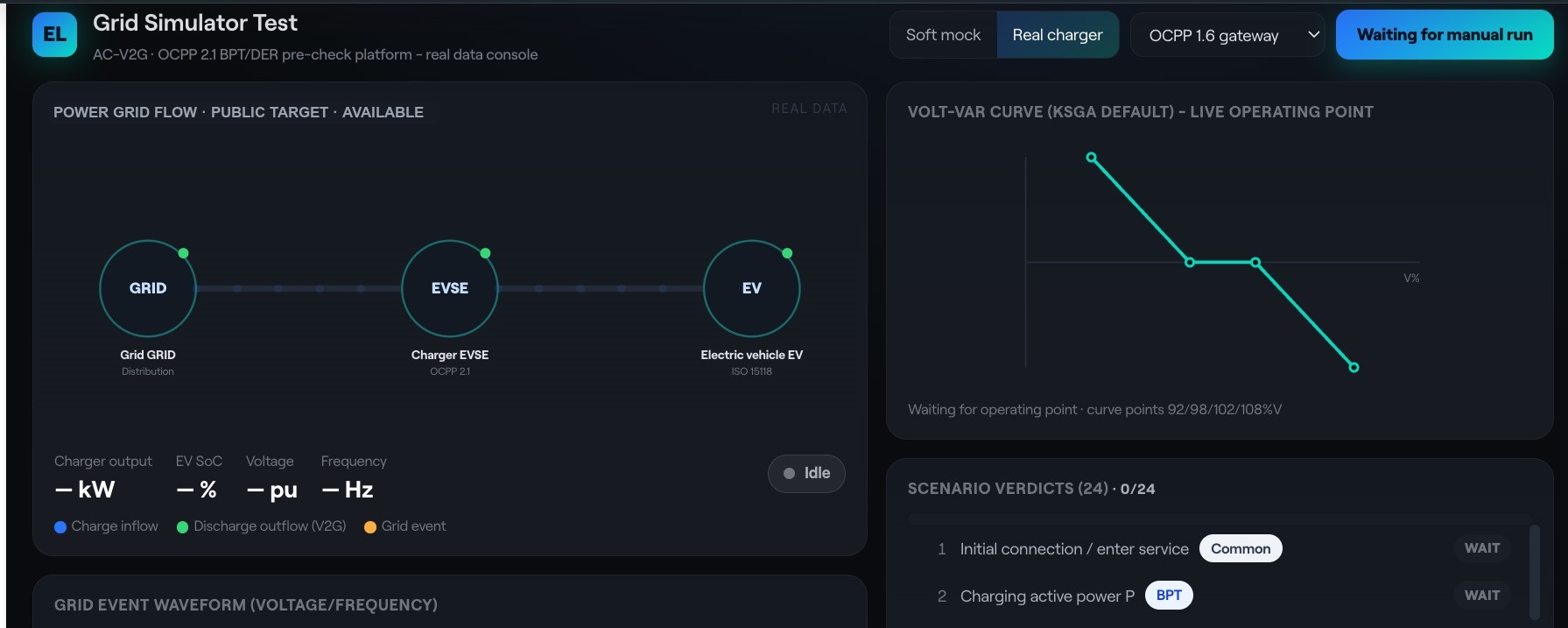Click the Common tag on scenario 1
The image size is (1568, 628).
(1241, 548)
